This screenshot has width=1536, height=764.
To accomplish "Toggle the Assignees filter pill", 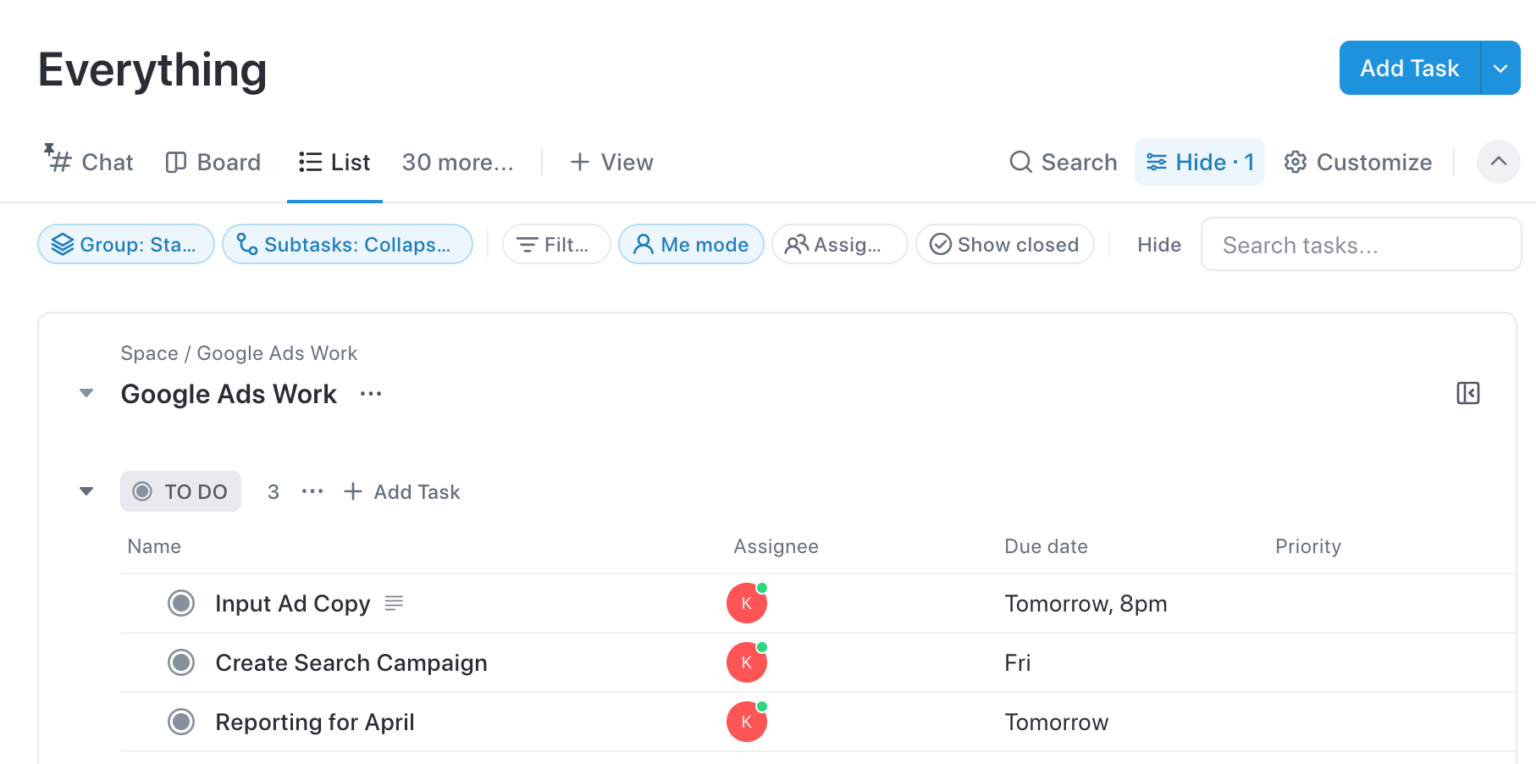I will point(839,244).
